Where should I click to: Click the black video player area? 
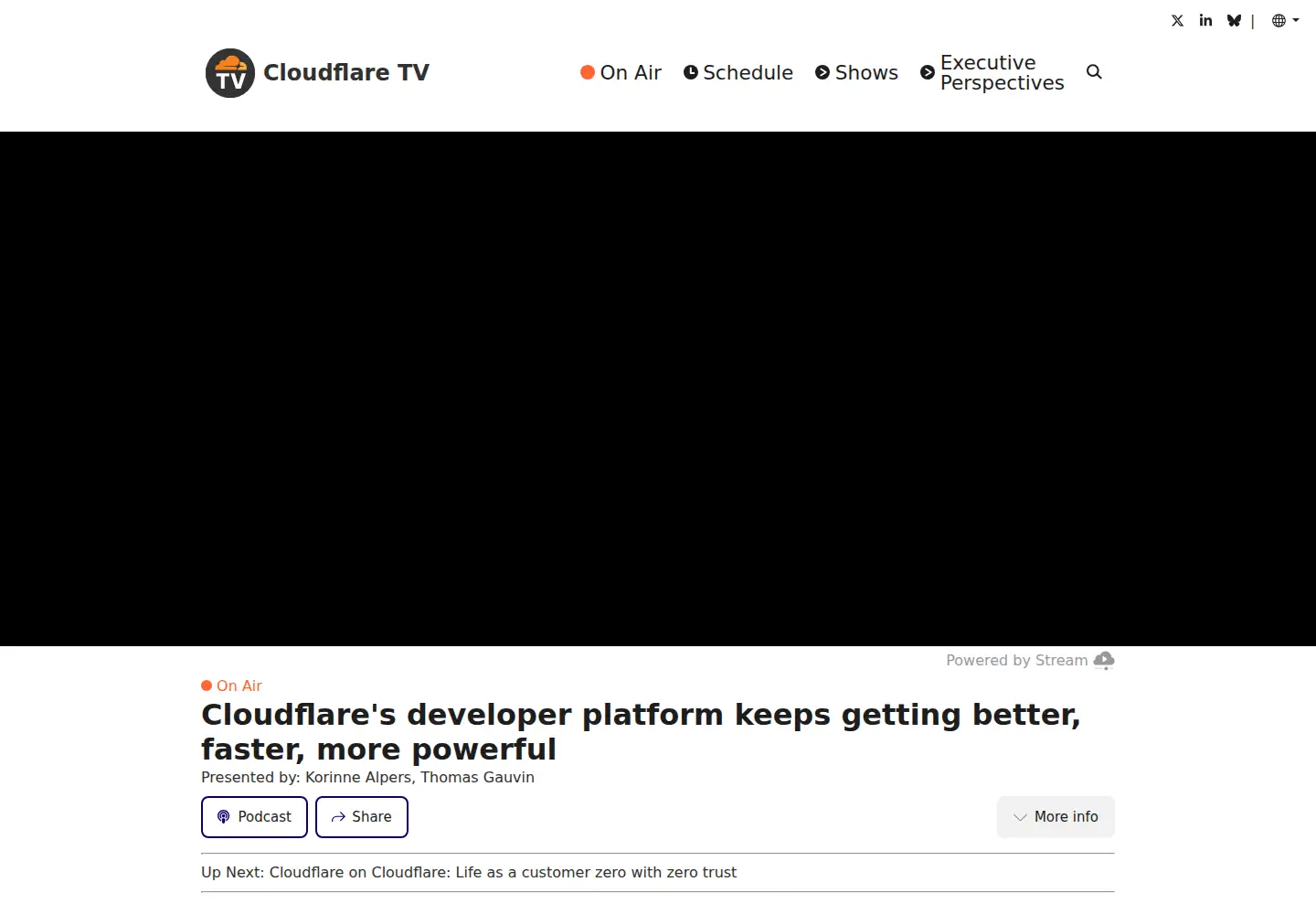658,388
